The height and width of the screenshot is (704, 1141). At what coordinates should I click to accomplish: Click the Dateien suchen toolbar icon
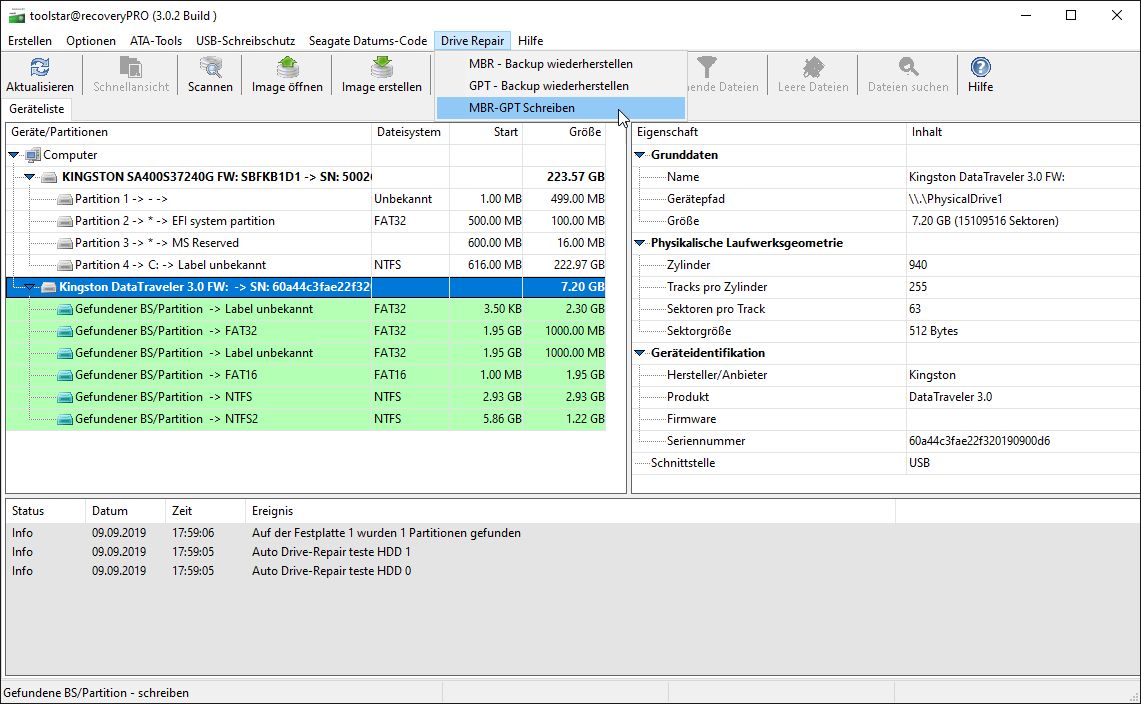tap(907, 67)
